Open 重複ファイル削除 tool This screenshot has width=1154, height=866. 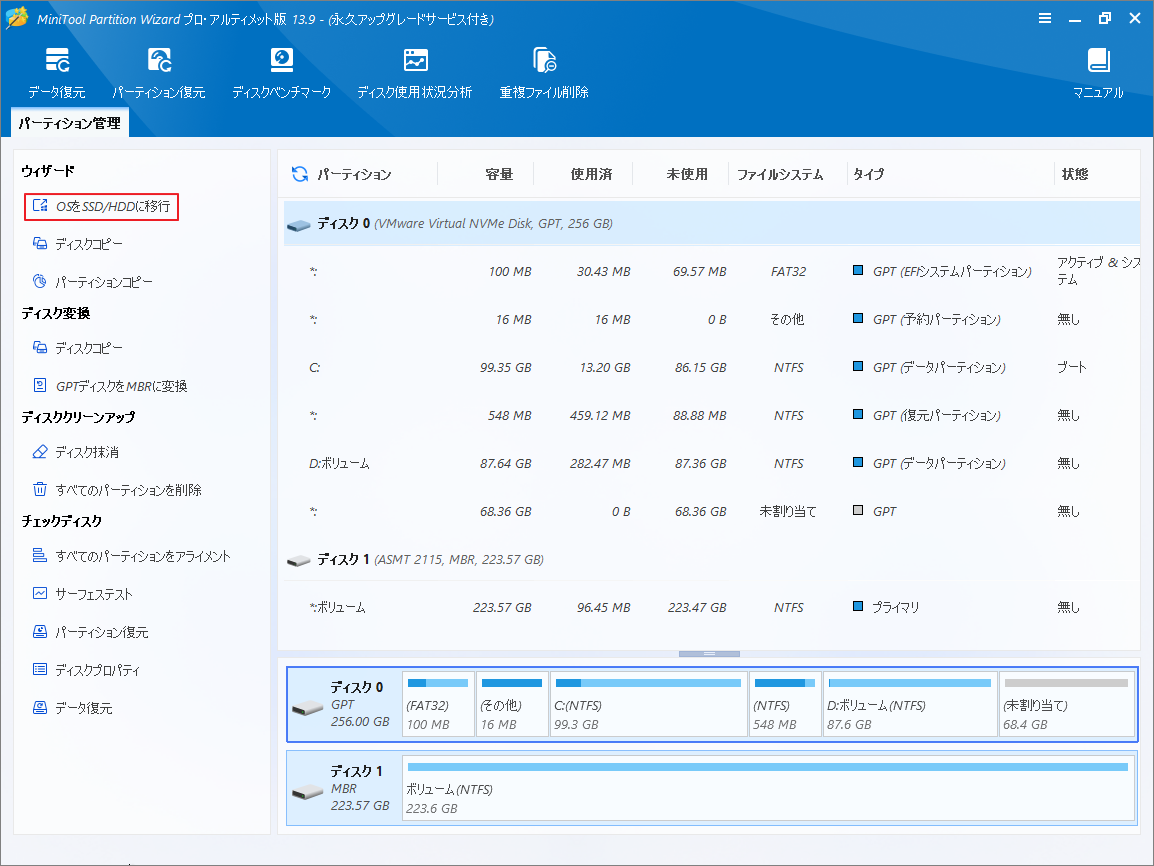544,73
